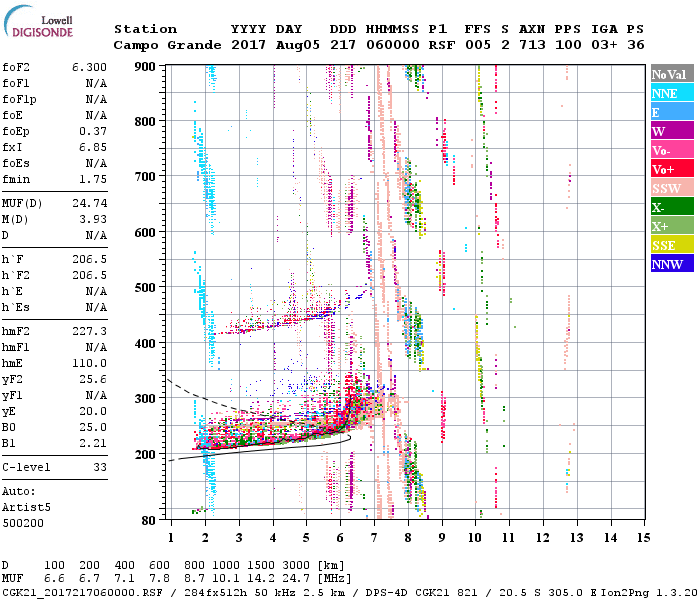
Task: Click the cyan NNE legend swatch
Action: click(x=671, y=93)
